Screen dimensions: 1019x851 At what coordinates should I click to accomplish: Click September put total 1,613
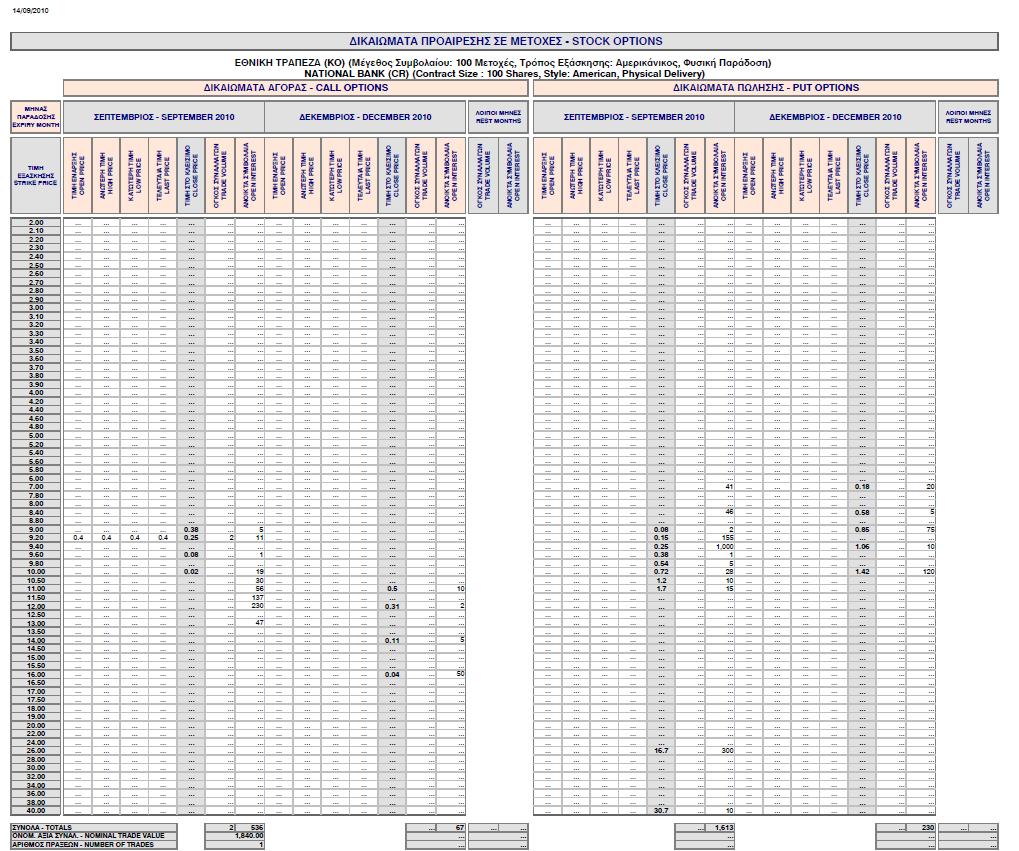pos(724,827)
